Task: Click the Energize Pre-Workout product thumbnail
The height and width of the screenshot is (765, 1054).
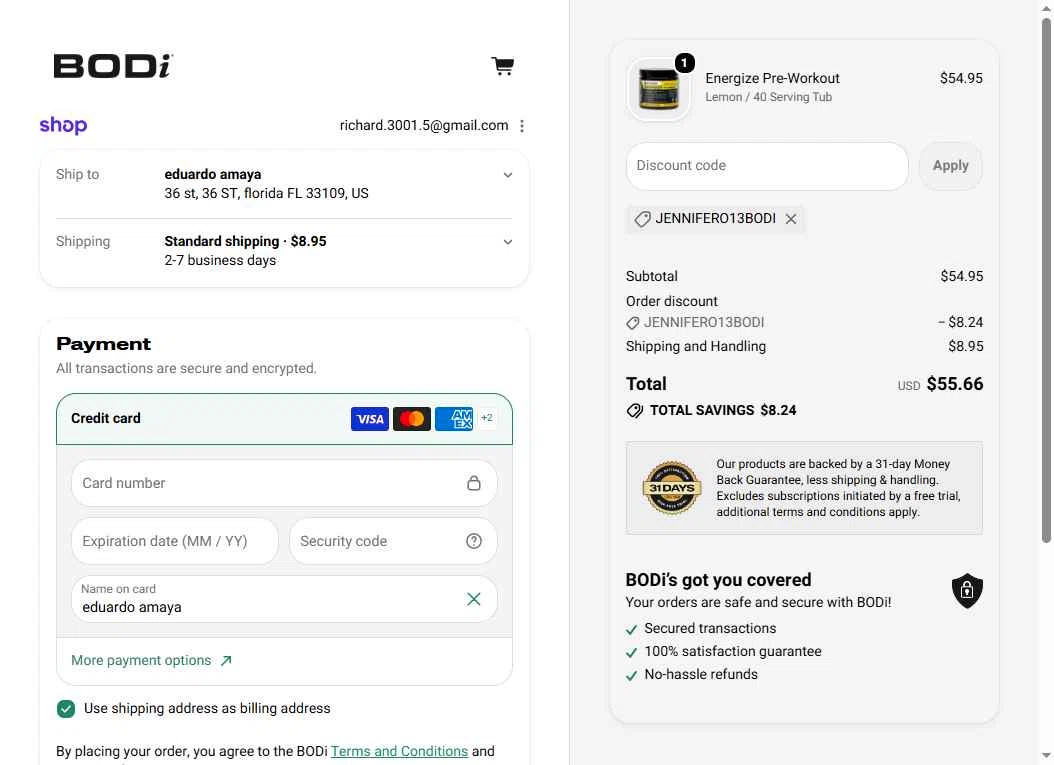Action: 659,89
